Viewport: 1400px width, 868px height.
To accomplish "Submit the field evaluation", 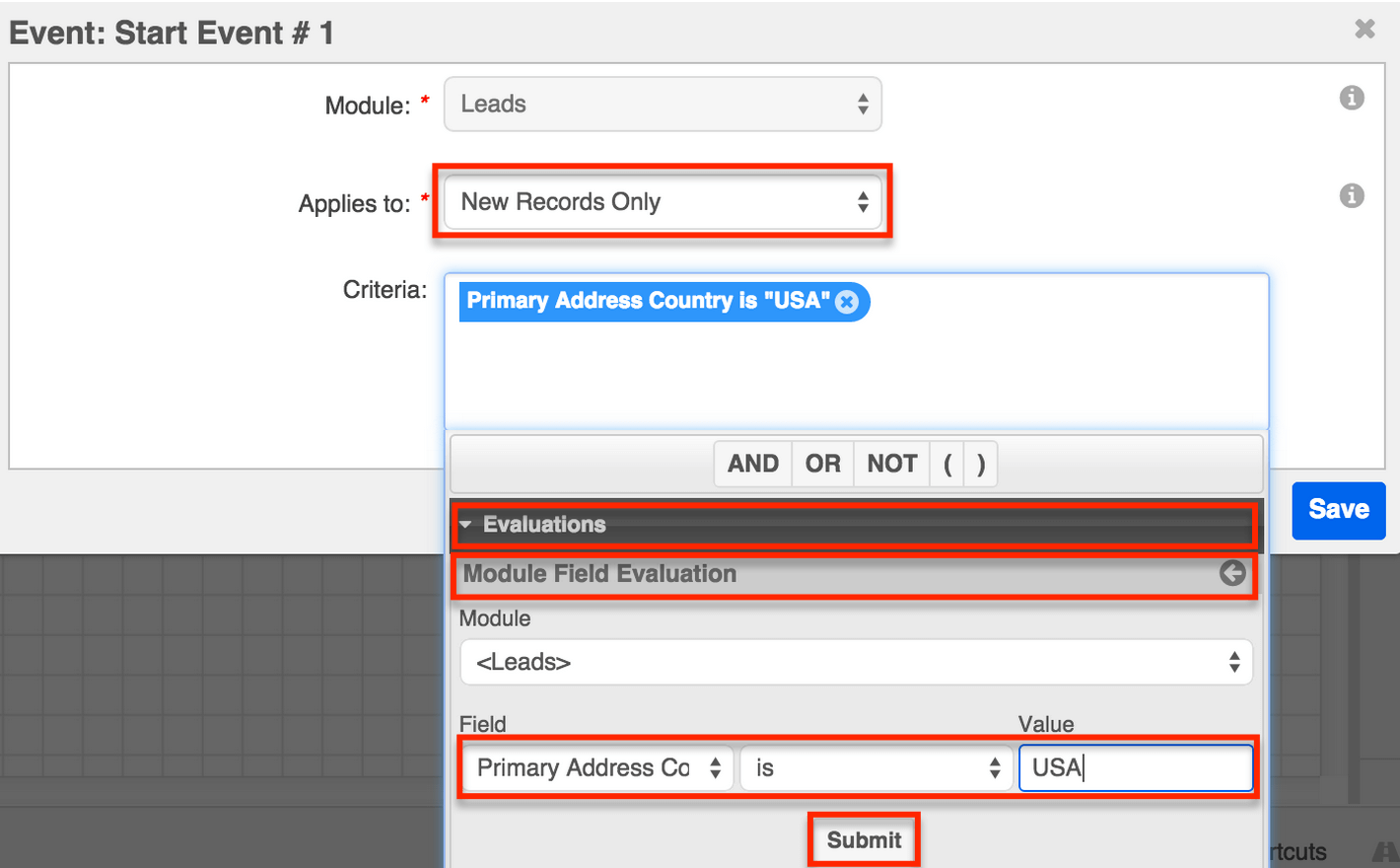I will point(864,840).
